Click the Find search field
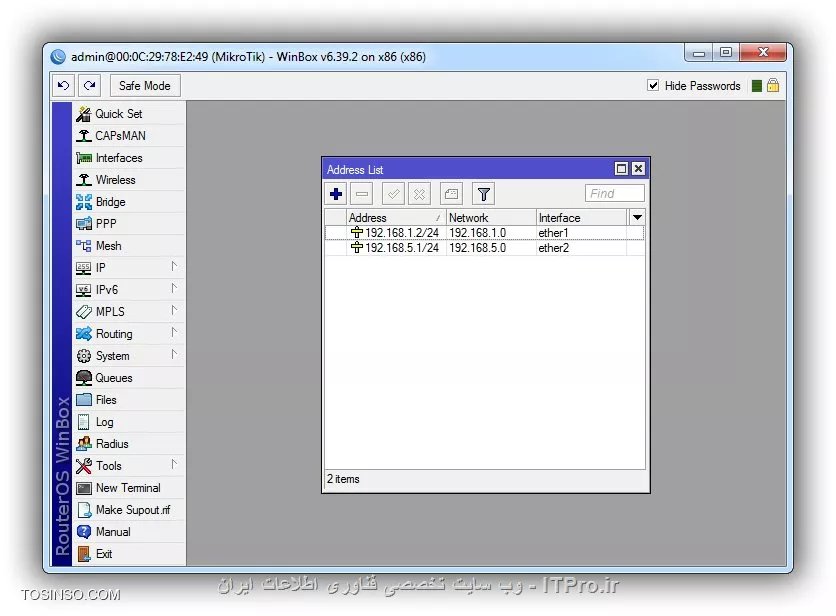Screen dimensions: 836x616 click(614, 194)
